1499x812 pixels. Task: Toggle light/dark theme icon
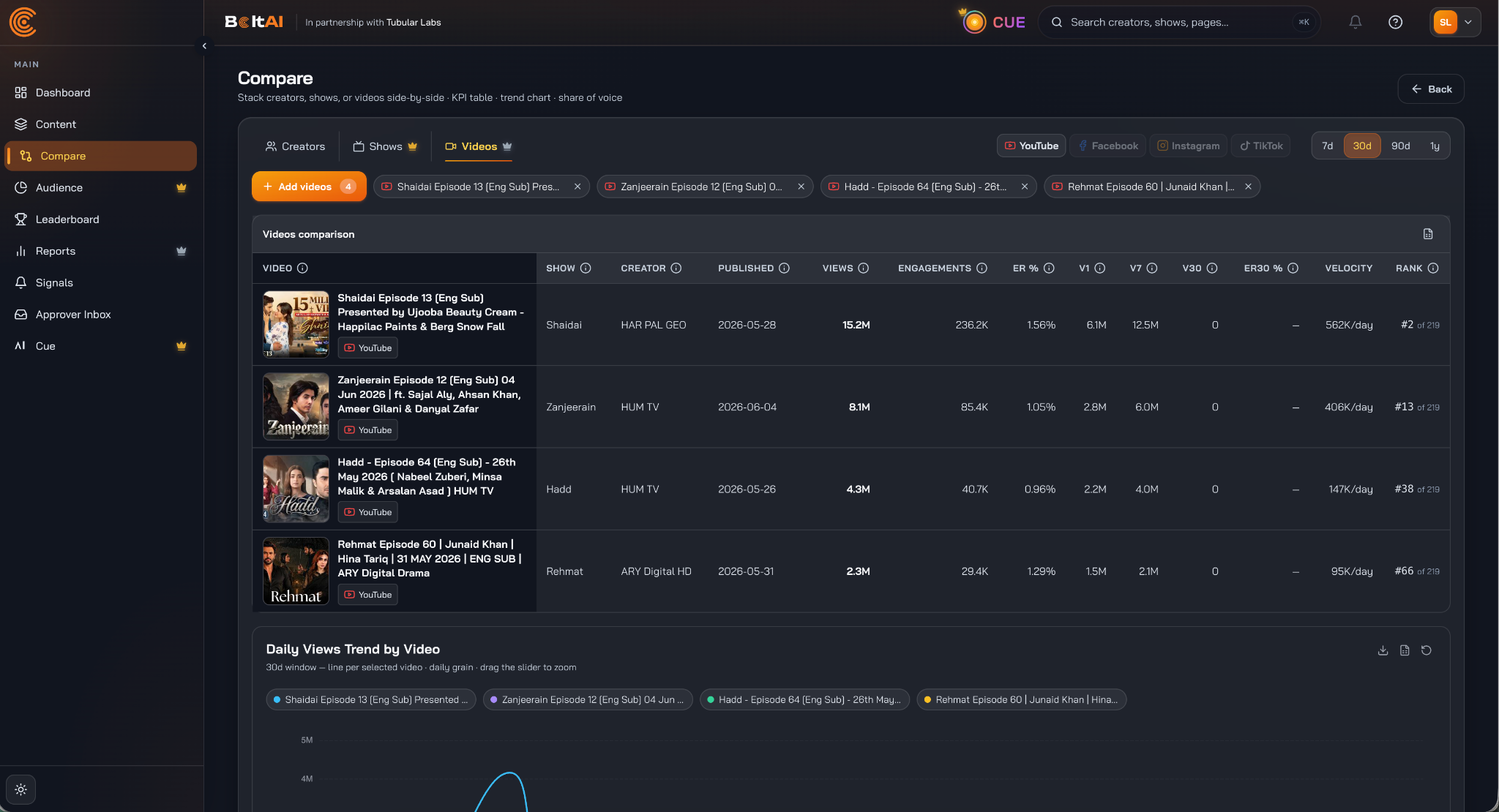(20, 789)
